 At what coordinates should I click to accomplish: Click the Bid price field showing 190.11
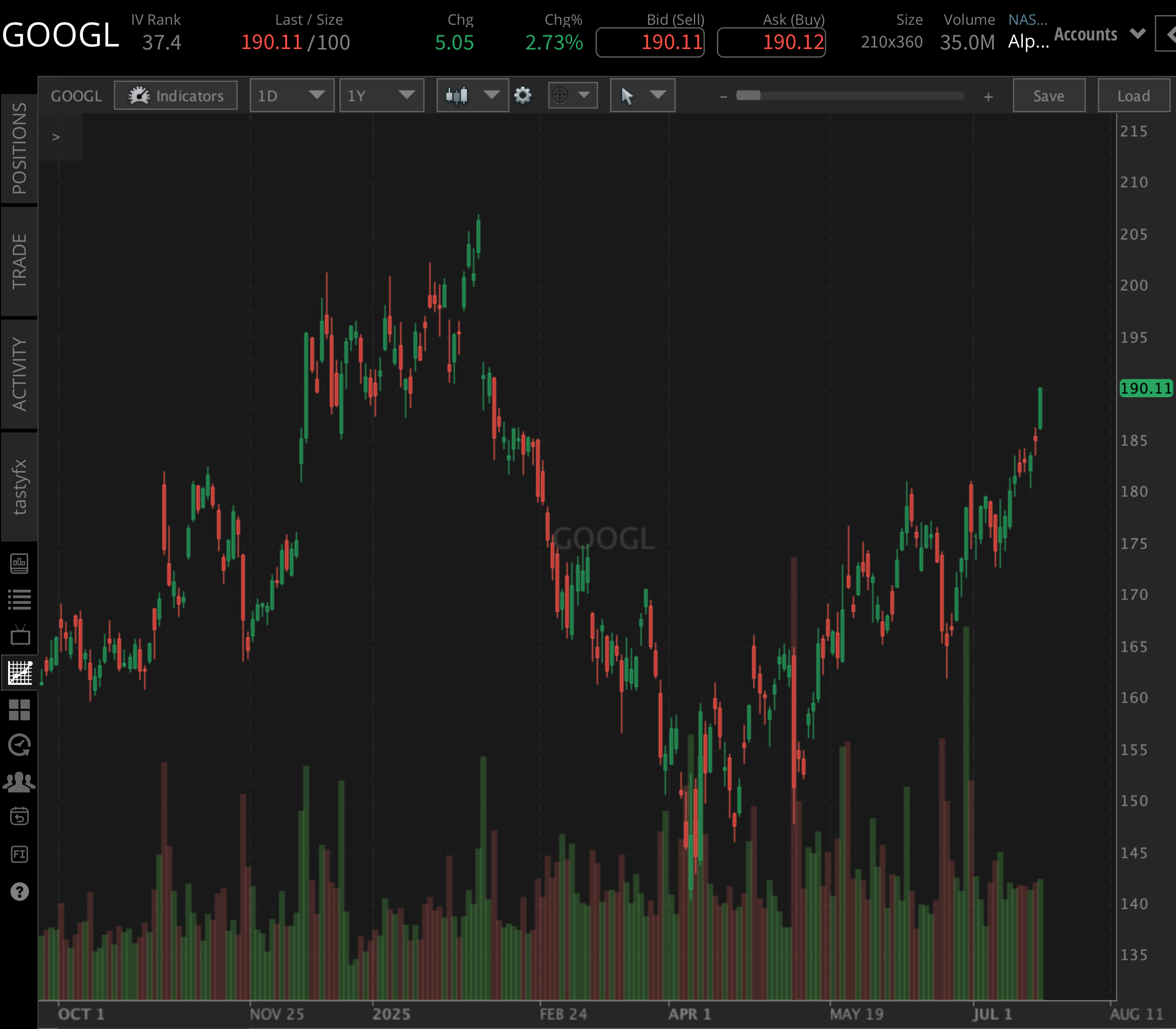click(x=650, y=41)
